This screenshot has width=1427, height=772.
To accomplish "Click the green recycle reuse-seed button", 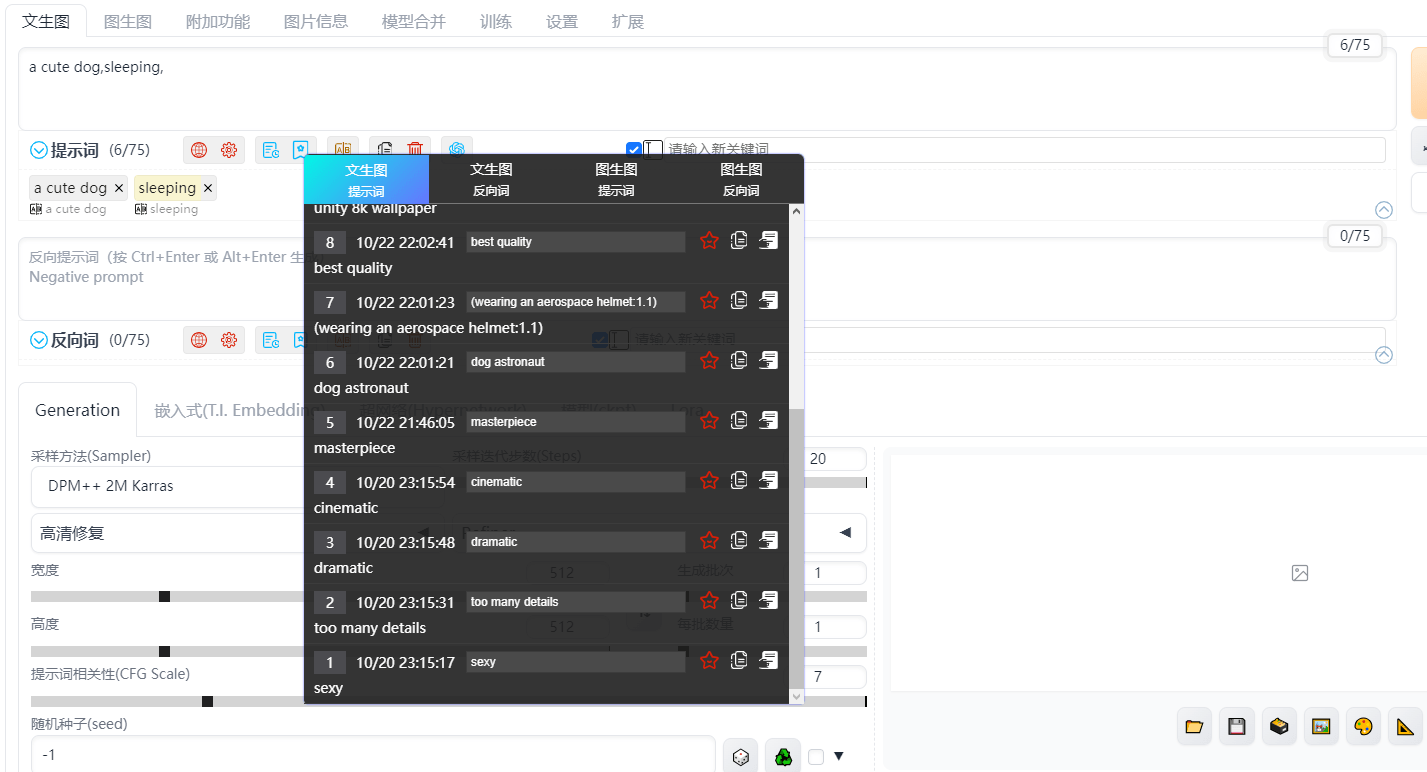I will pyautogui.click(x=783, y=757).
